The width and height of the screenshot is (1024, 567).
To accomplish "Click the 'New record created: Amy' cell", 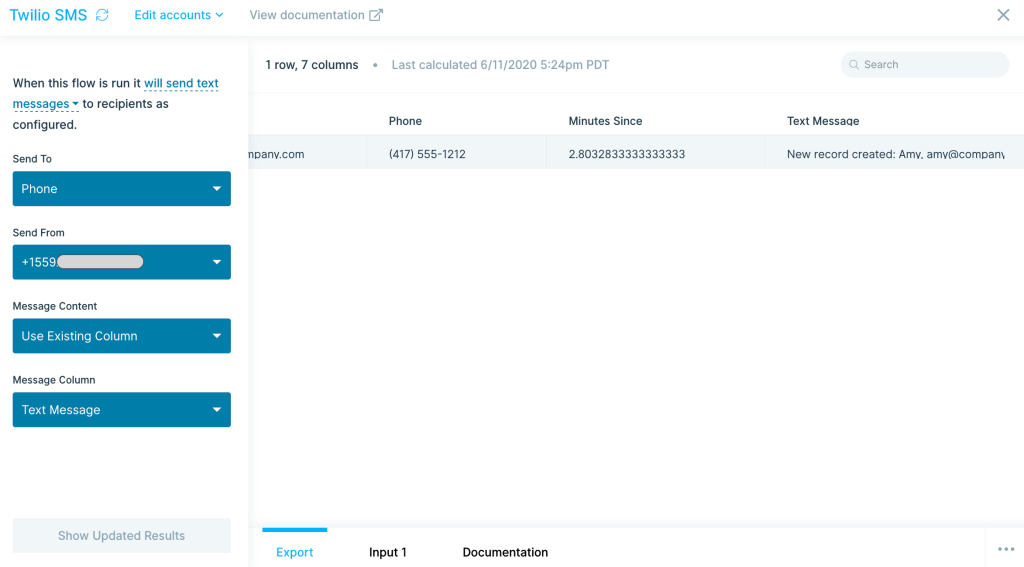I will [x=895, y=154].
